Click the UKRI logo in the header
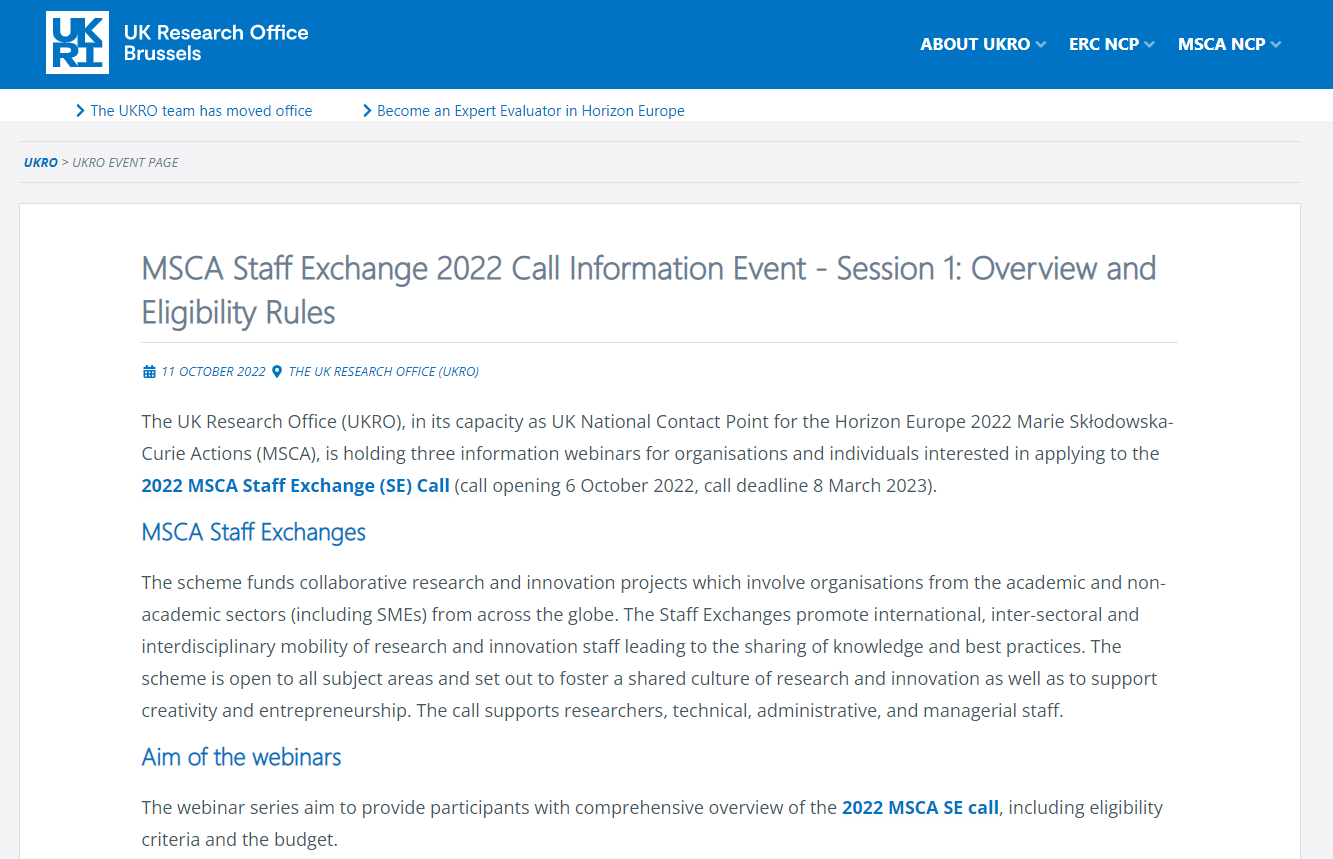This screenshot has height=859, width=1333. point(77,43)
